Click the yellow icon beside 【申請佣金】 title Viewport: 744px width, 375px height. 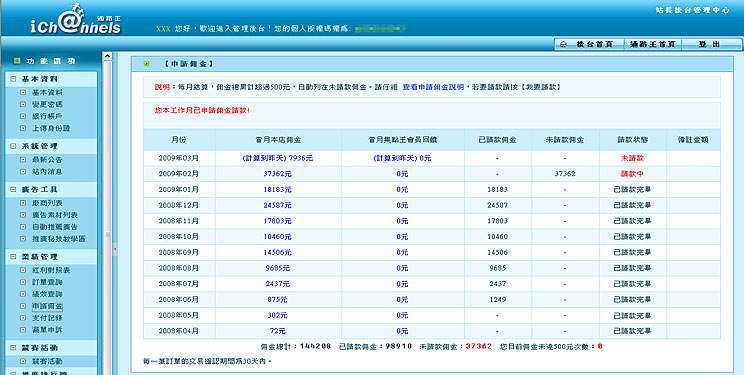point(147,64)
